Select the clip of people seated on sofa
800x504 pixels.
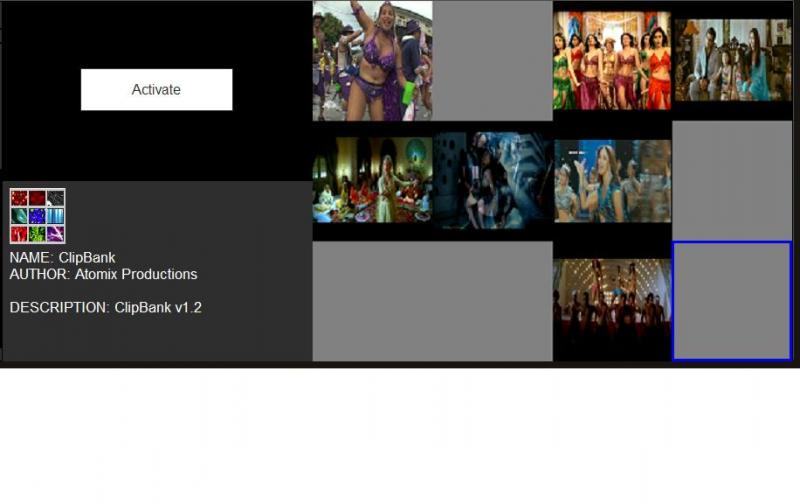(733, 60)
